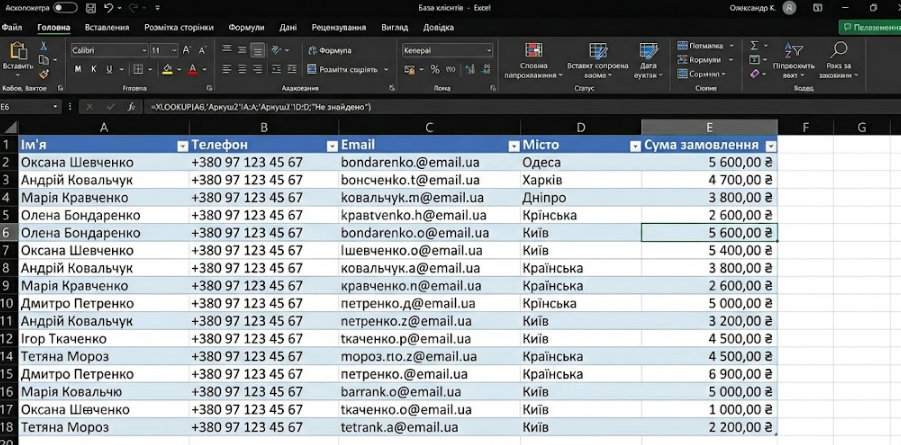Click the Cell Styles button
This screenshot has width=901, height=445.
648,60
